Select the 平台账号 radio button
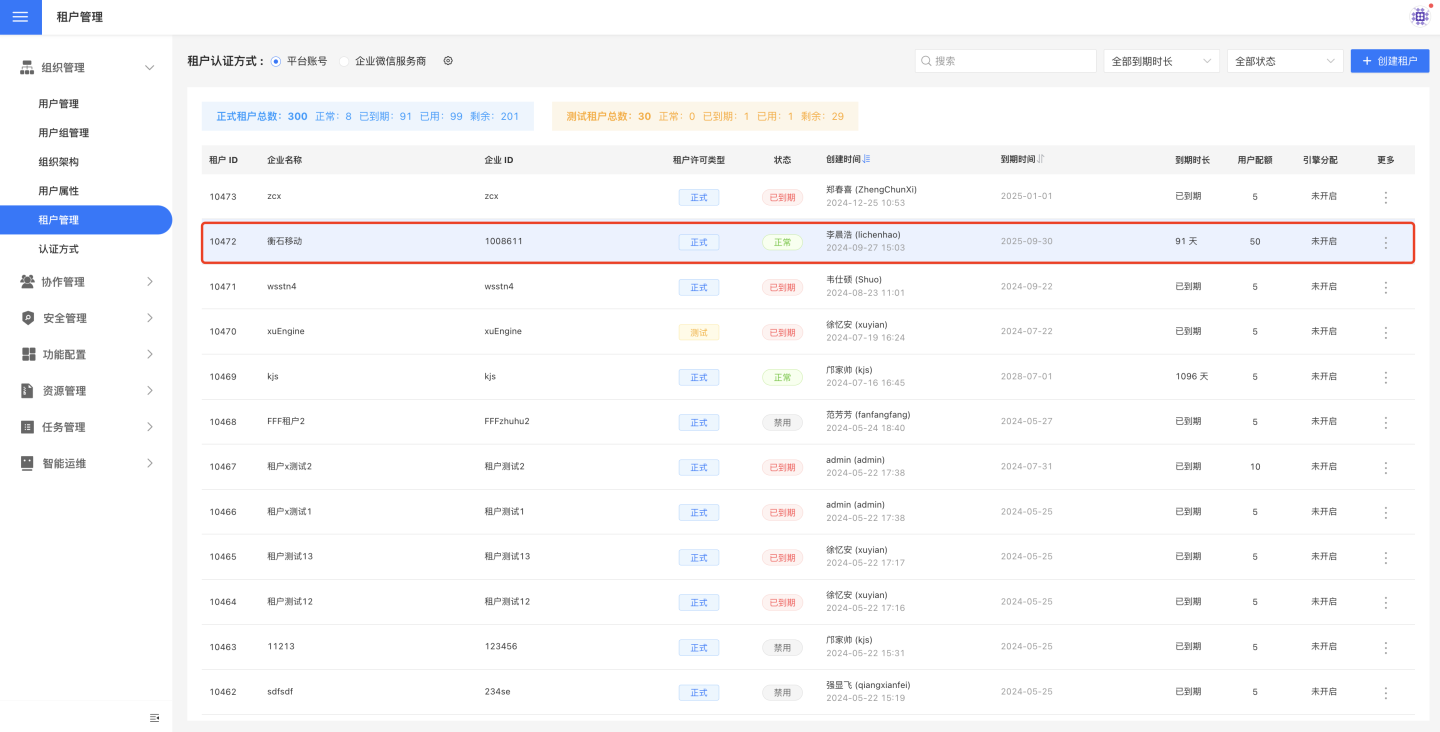The width and height of the screenshot is (1440, 732). (x=276, y=61)
